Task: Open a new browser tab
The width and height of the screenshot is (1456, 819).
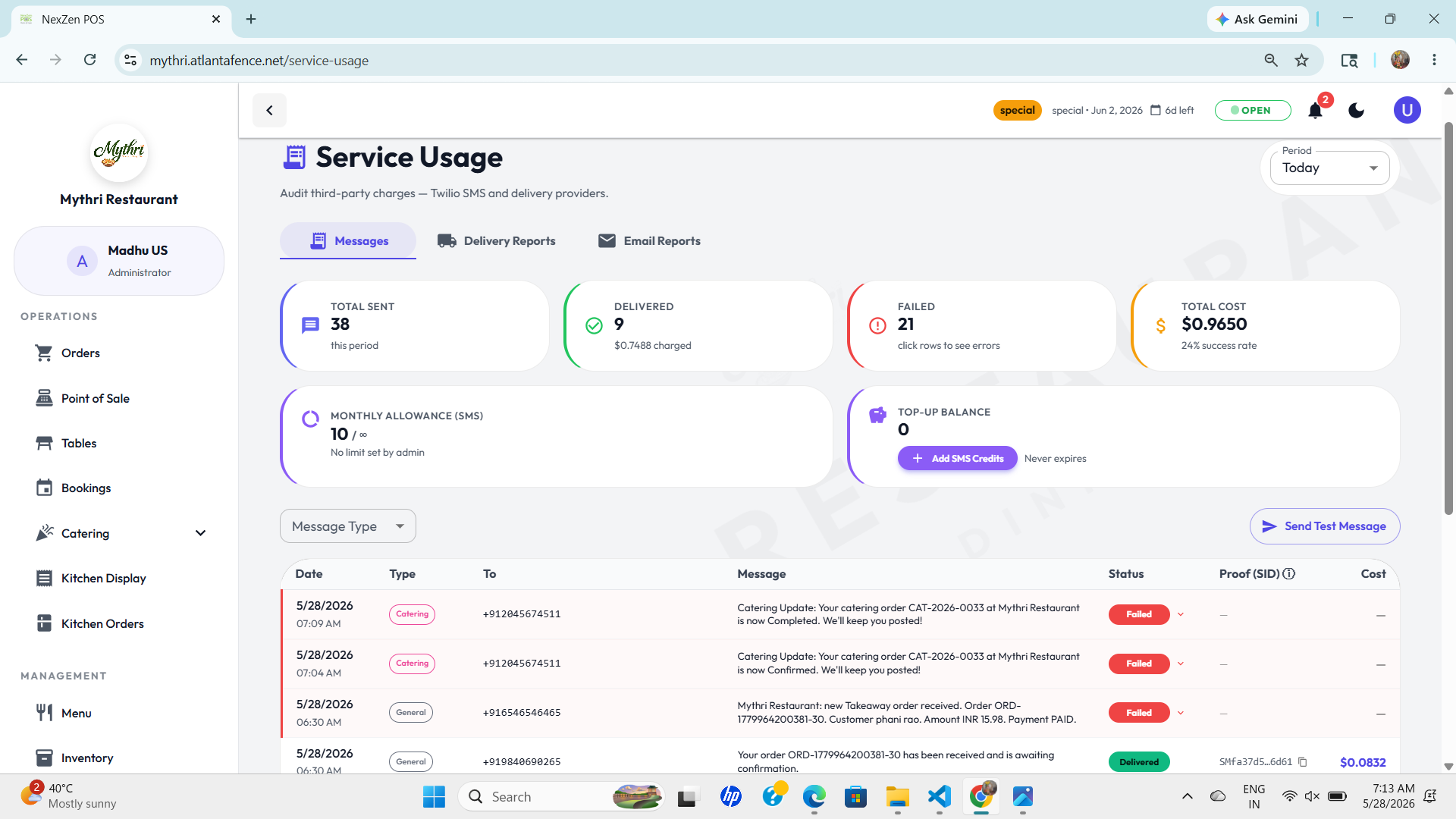Action: [251, 19]
